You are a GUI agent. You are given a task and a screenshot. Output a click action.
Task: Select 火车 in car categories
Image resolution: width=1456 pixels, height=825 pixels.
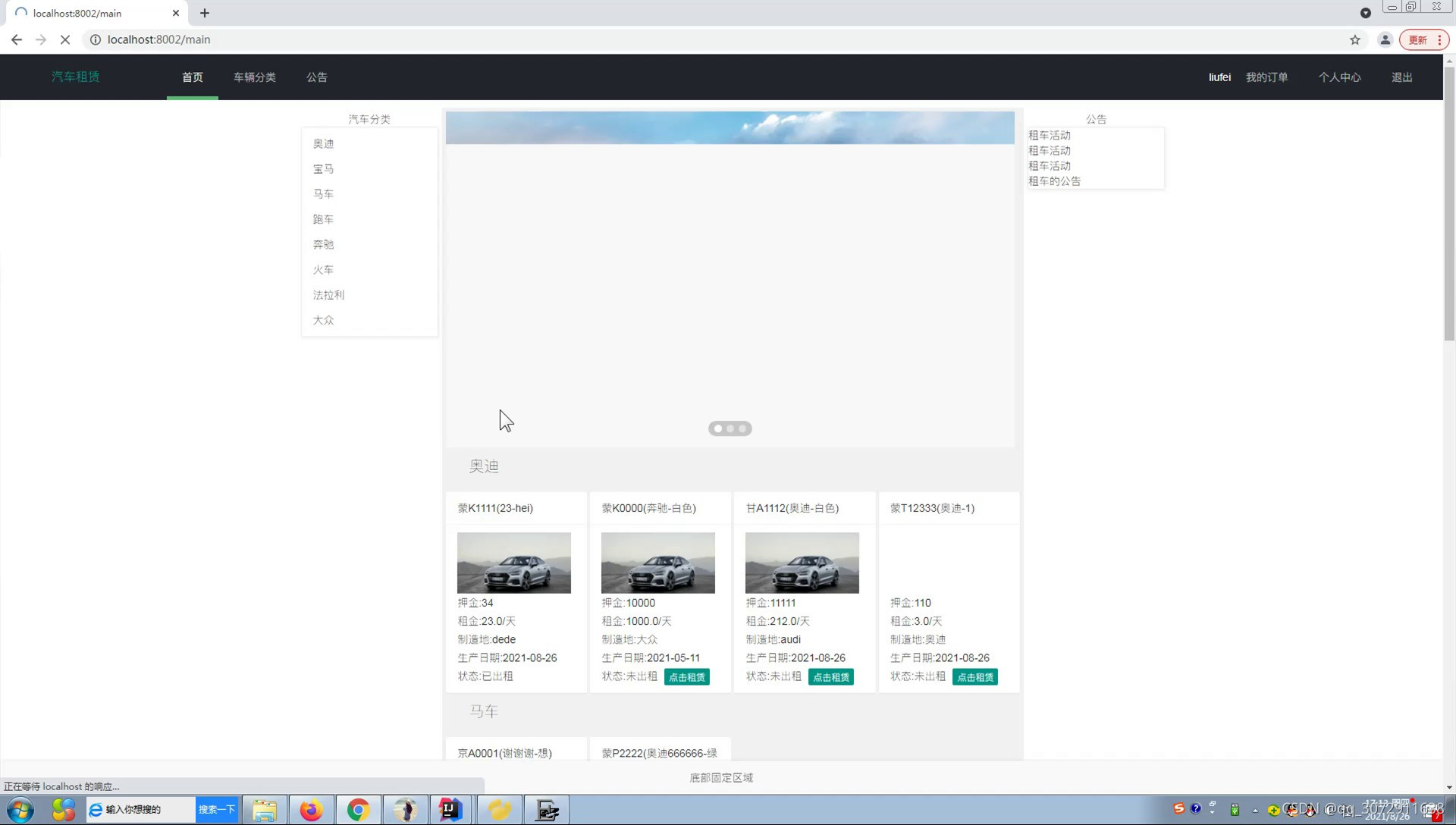click(x=323, y=269)
